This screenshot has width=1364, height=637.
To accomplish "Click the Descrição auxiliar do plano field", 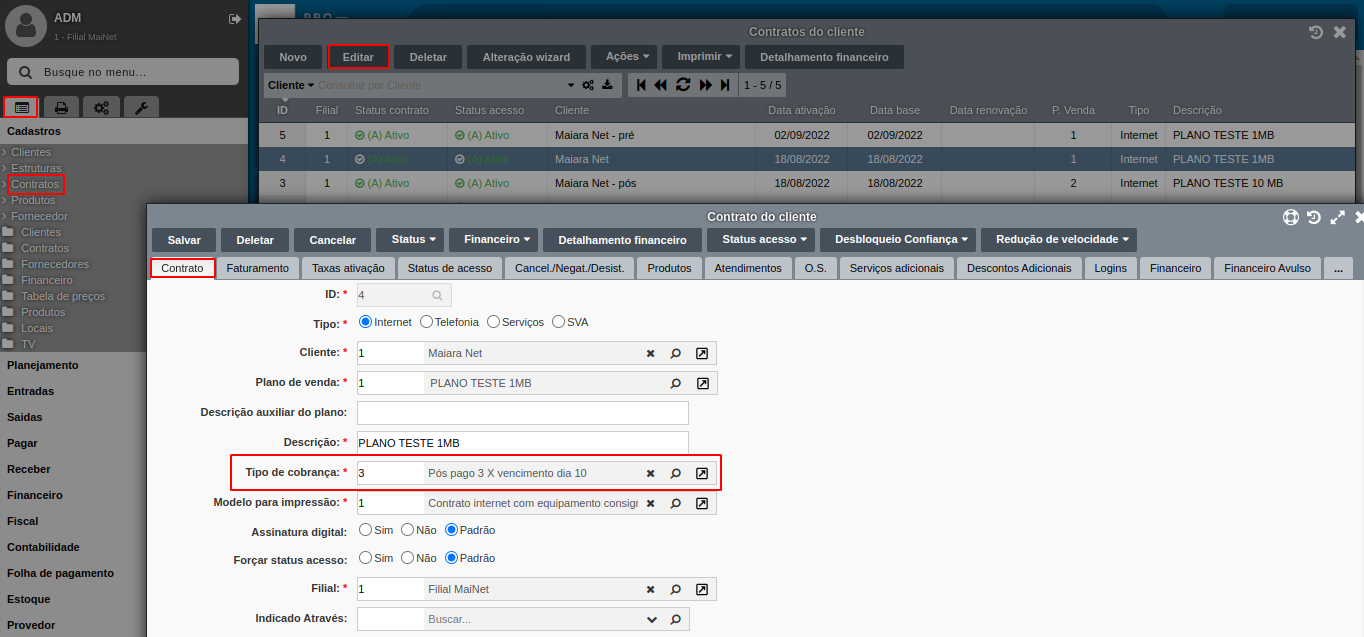I will [x=522, y=413].
